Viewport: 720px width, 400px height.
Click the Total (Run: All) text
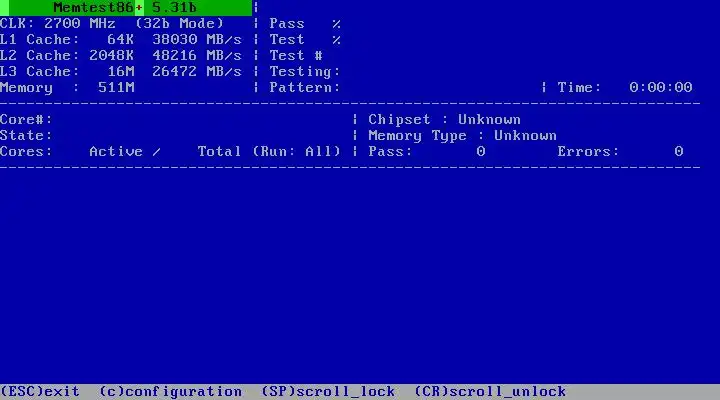coord(269,152)
